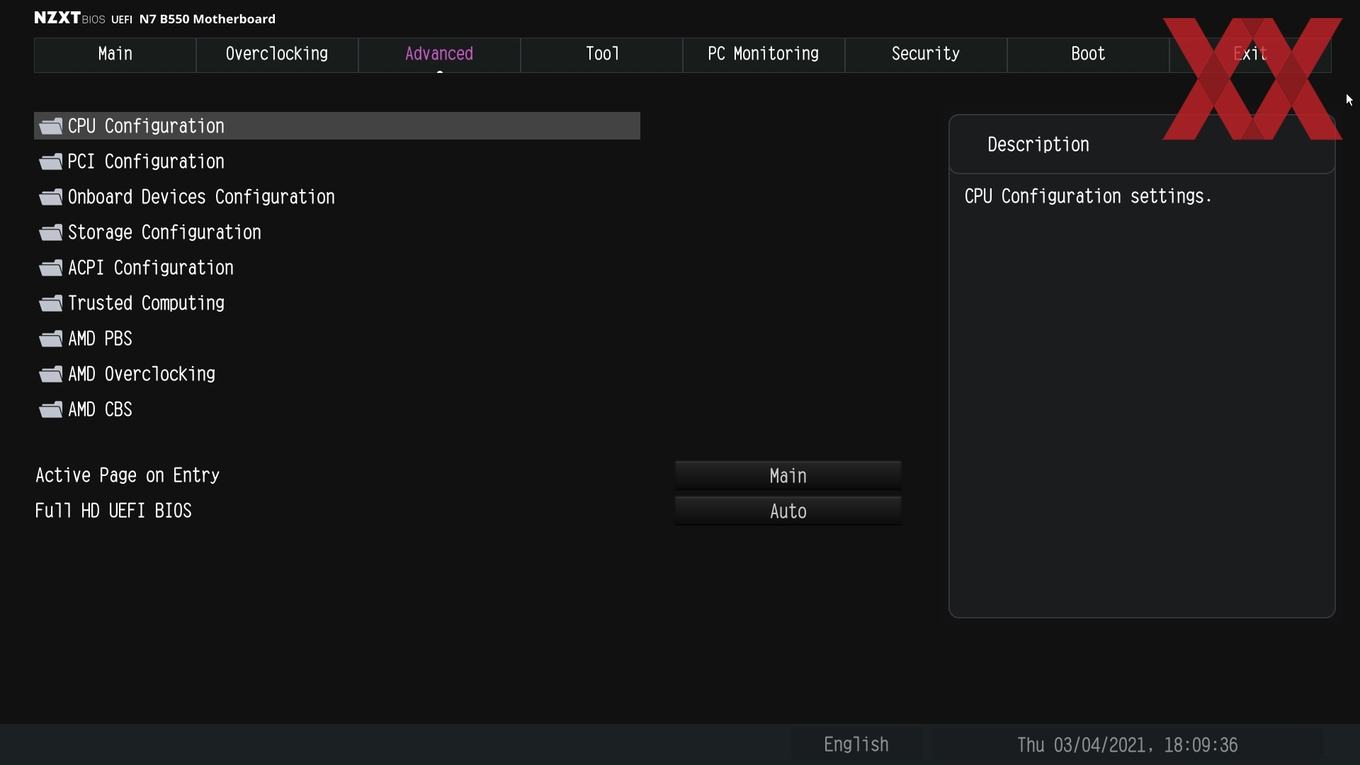This screenshot has height=765, width=1360.
Task: Click the PCI Configuration folder icon
Action: tap(51, 161)
